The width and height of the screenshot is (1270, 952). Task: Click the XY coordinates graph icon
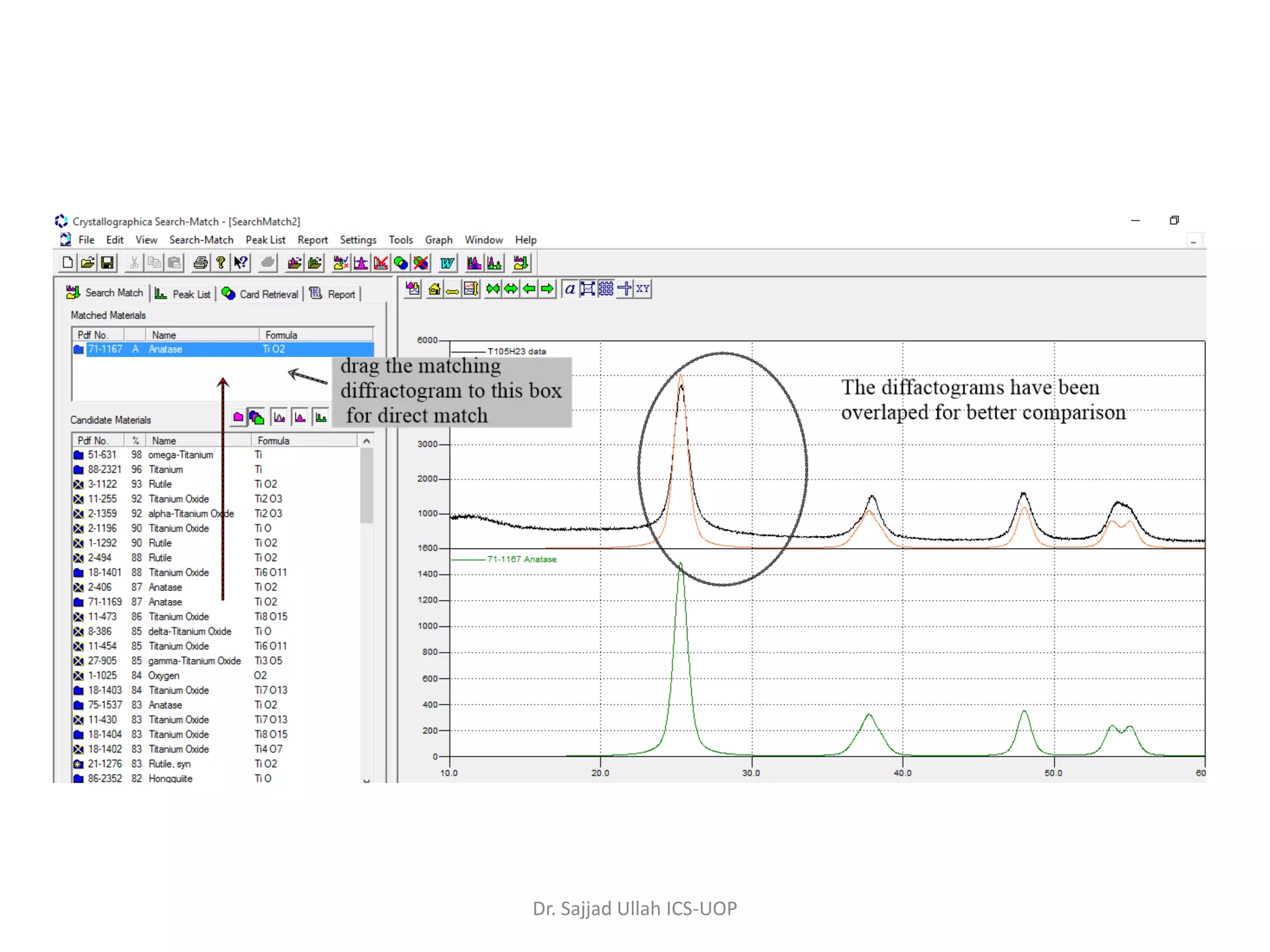click(x=643, y=289)
